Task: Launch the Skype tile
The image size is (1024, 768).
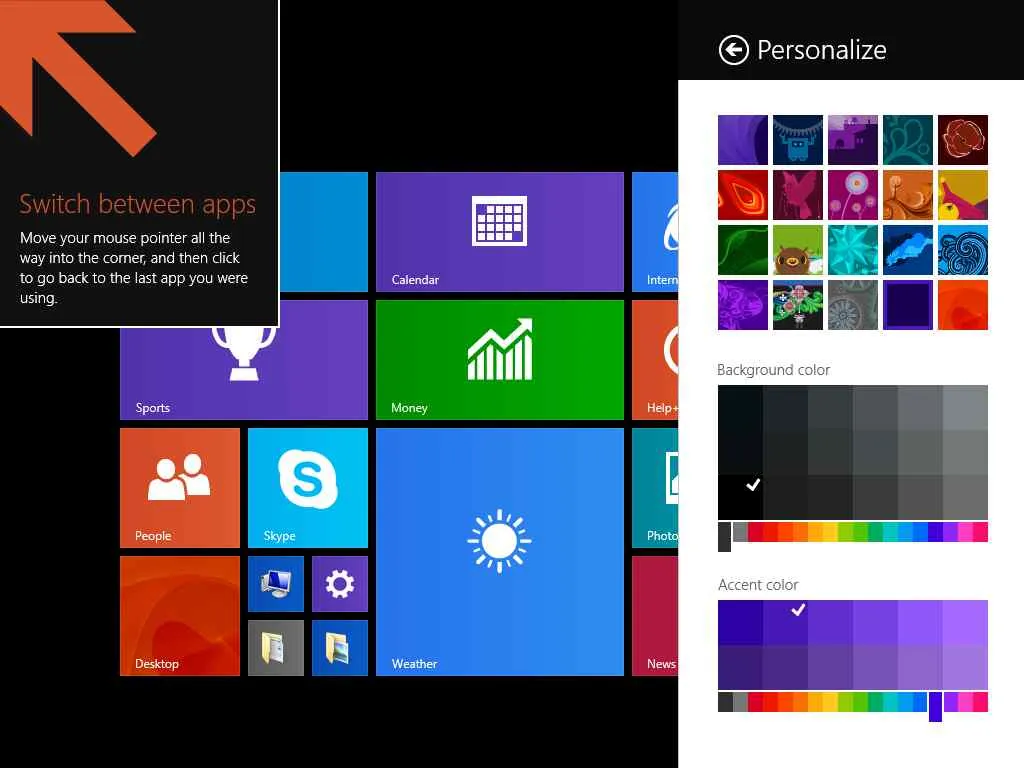Action: (x=308, y=488)
